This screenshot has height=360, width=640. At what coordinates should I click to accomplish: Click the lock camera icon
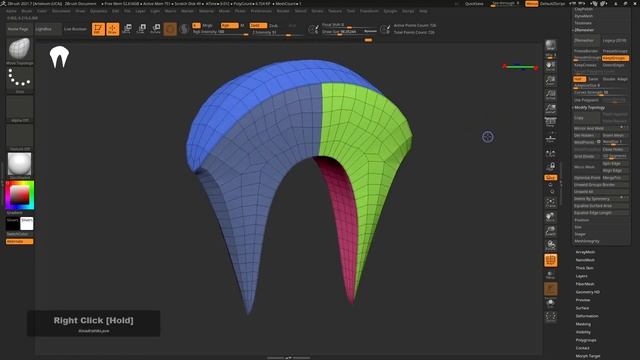tap(551, 166)
